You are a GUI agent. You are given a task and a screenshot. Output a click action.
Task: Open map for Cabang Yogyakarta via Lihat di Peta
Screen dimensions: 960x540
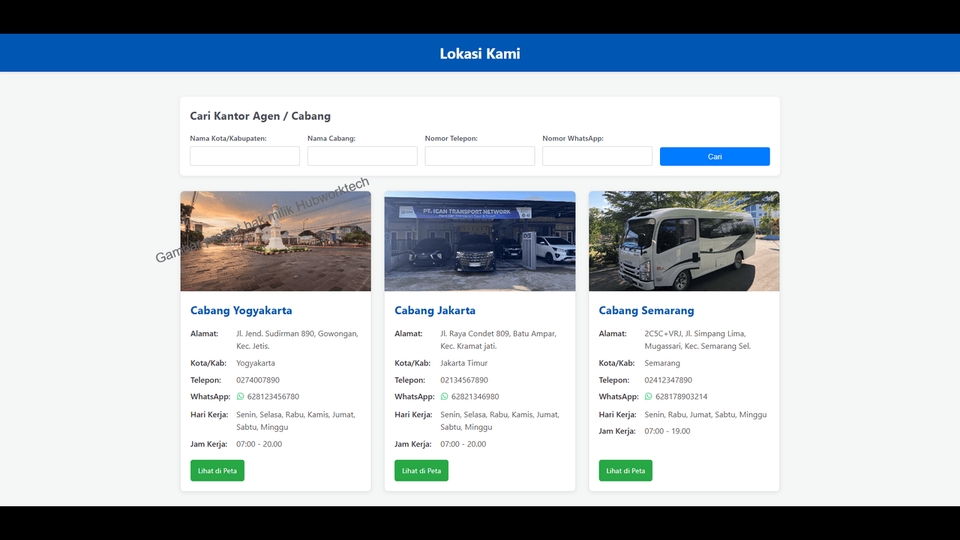tap(217, 471)
